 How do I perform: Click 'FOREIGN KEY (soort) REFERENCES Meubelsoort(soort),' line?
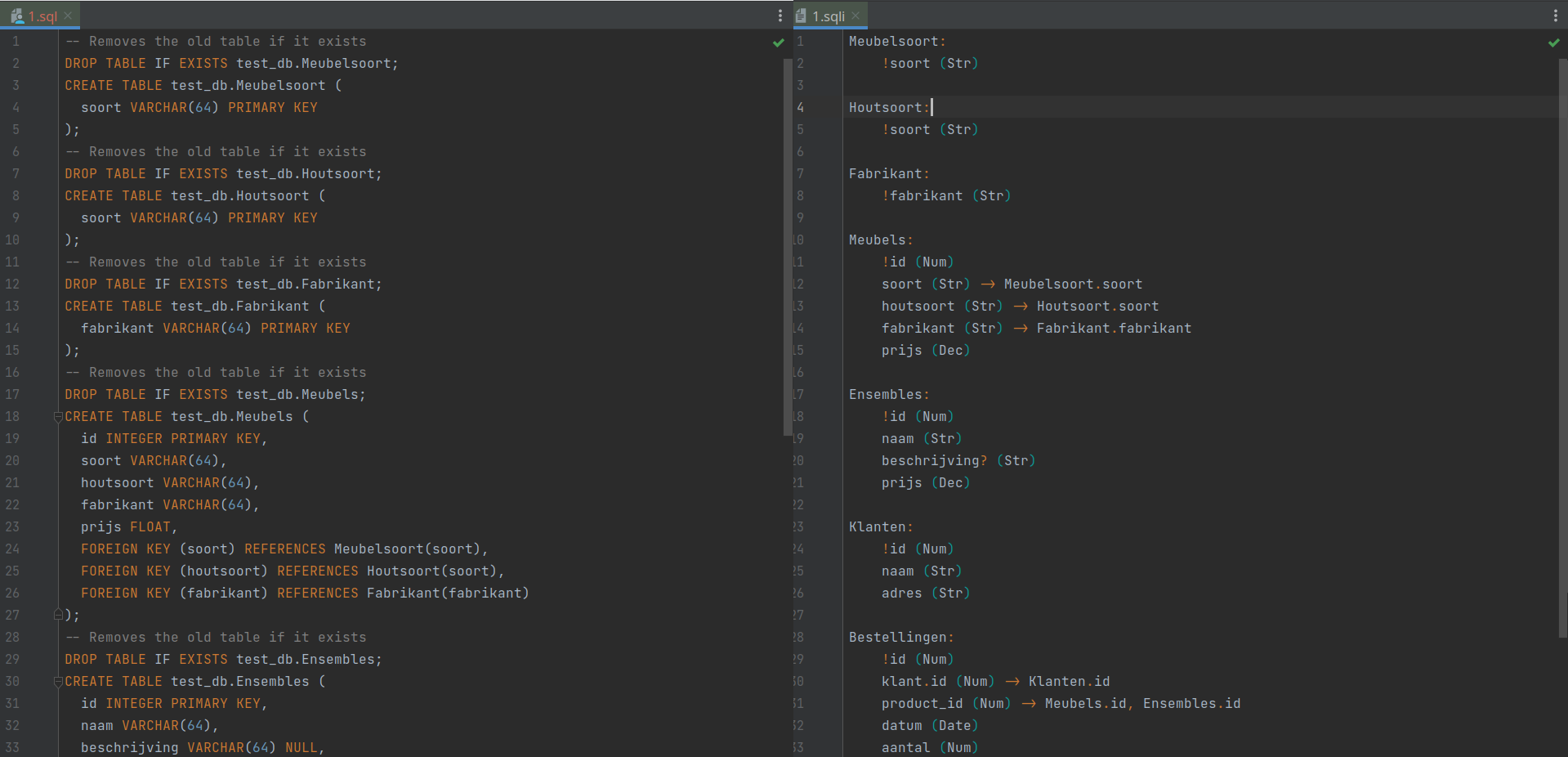point(284,549)
